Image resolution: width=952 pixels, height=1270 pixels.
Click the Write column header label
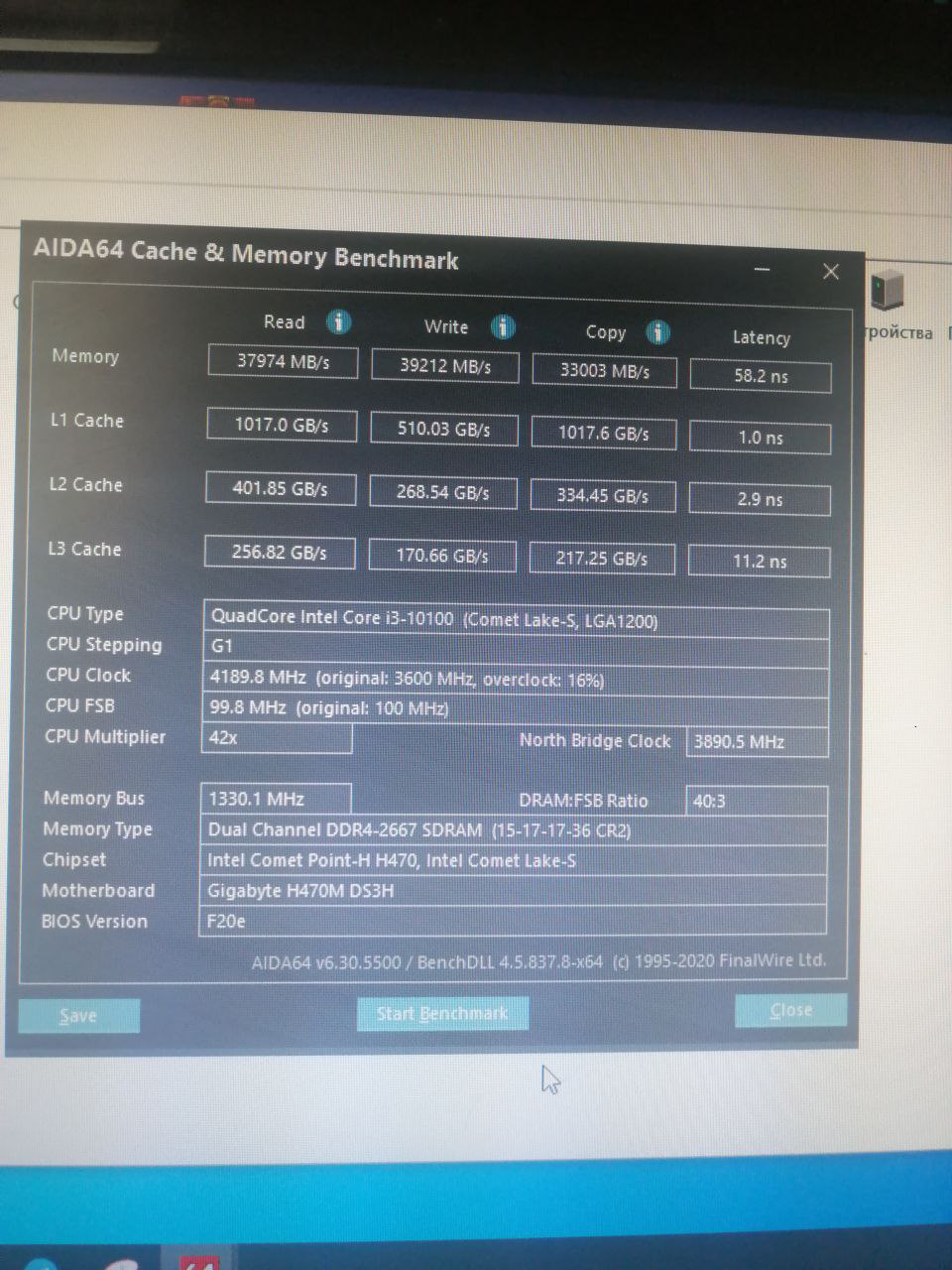click(446, 326)
